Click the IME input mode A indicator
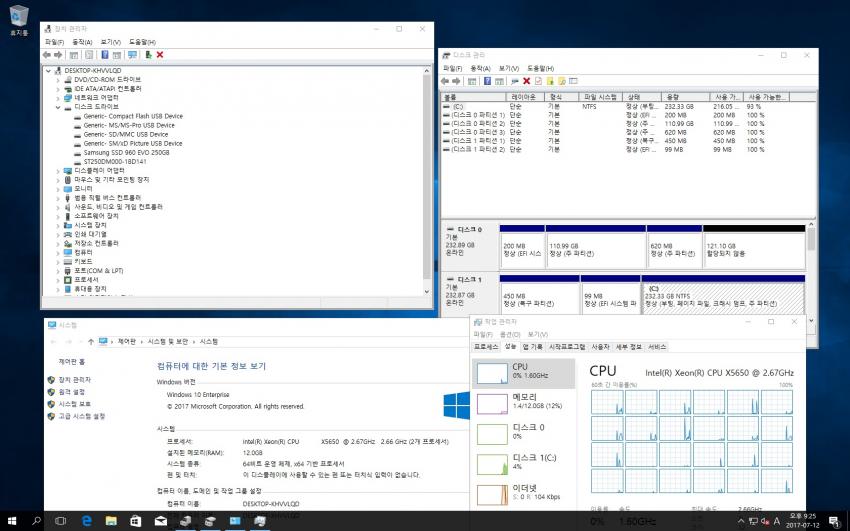 [777, 521]
